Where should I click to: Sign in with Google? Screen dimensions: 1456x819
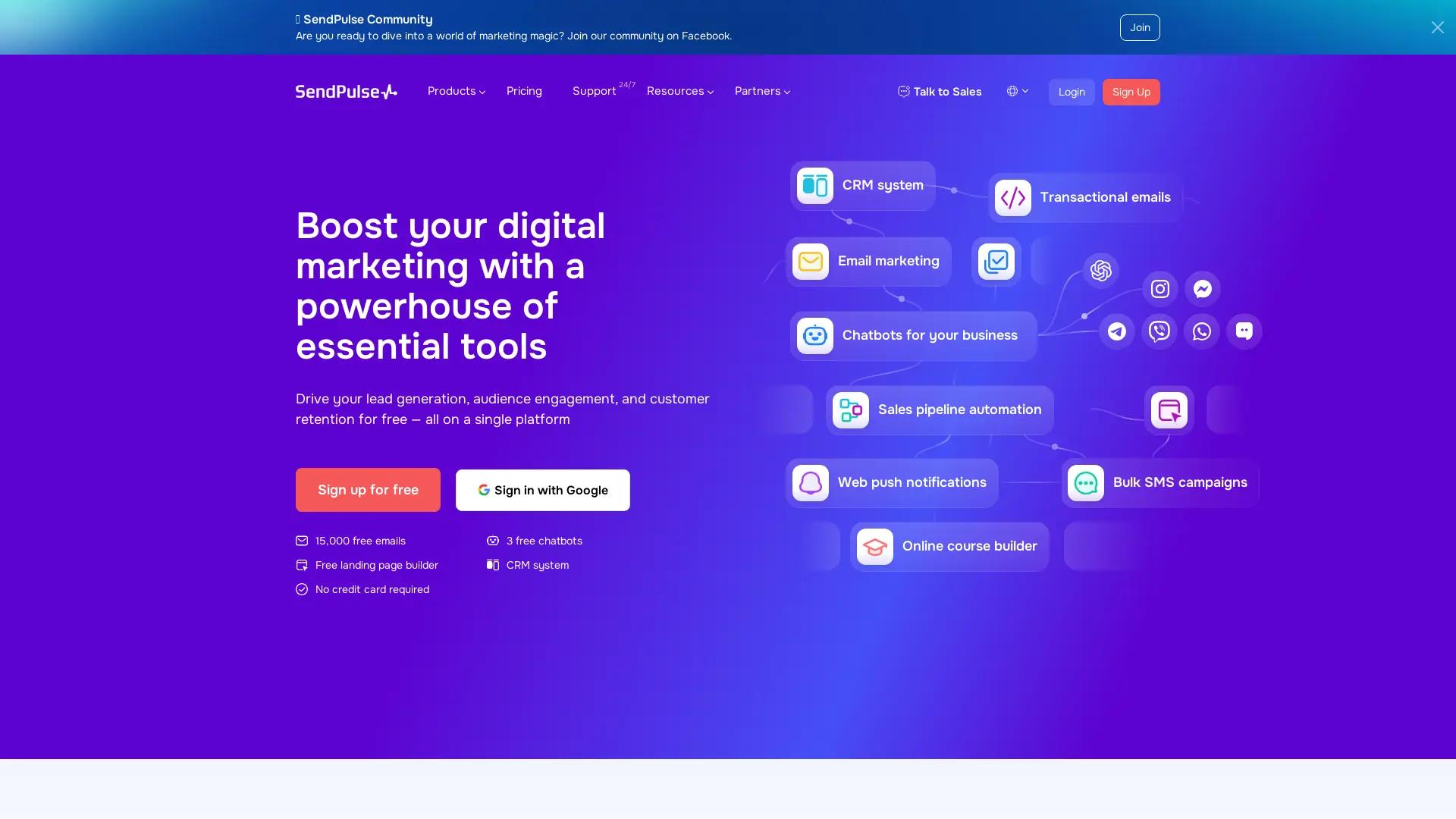pyautogui.click(x=541, y=490)
